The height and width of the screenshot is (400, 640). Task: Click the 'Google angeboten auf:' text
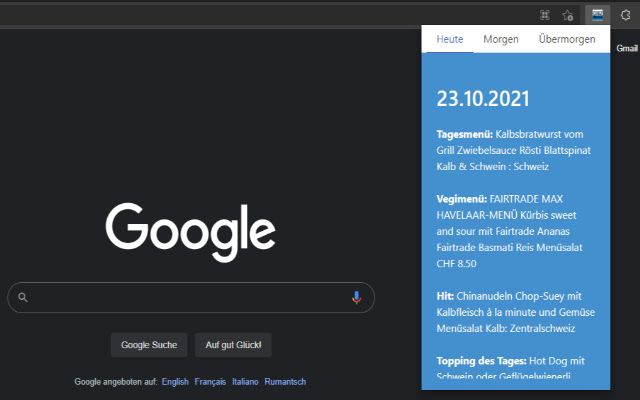[116, 382]
